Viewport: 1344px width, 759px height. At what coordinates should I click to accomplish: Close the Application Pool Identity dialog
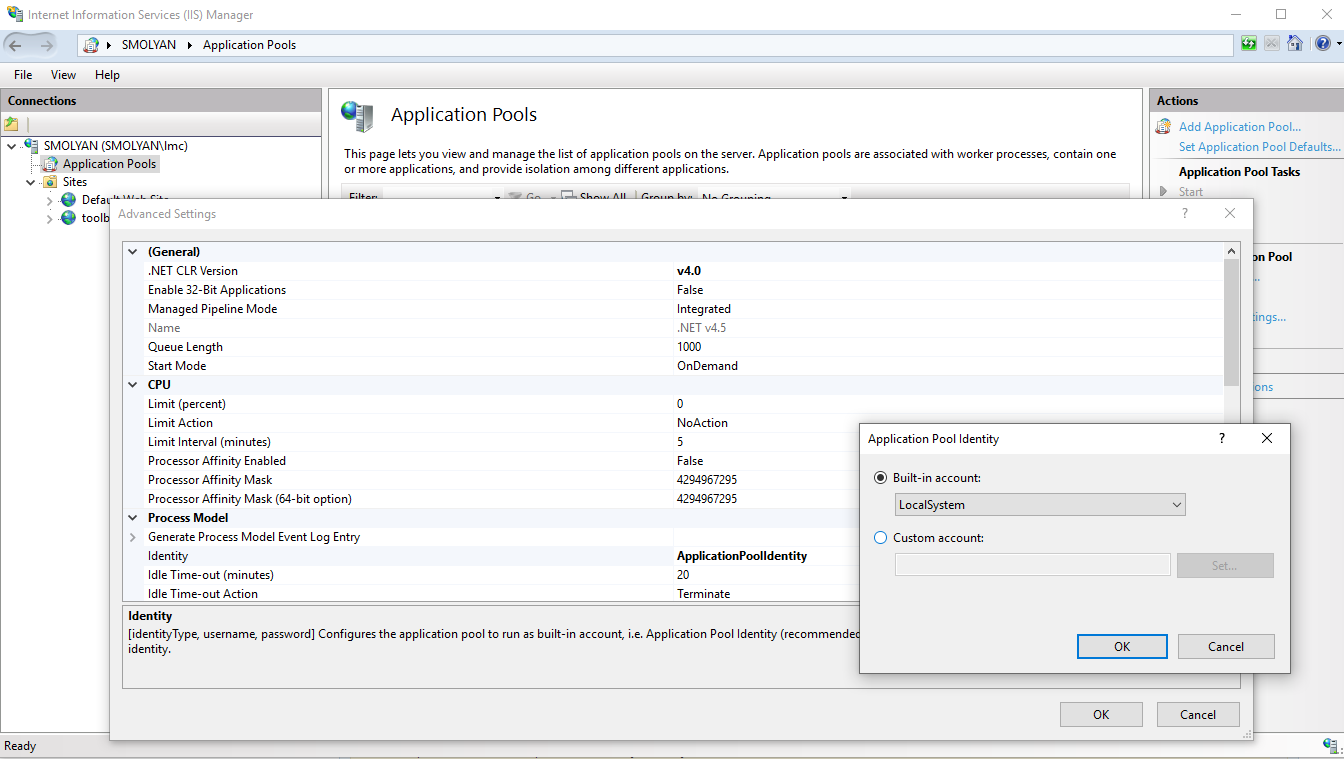(x=1267, y=438)
